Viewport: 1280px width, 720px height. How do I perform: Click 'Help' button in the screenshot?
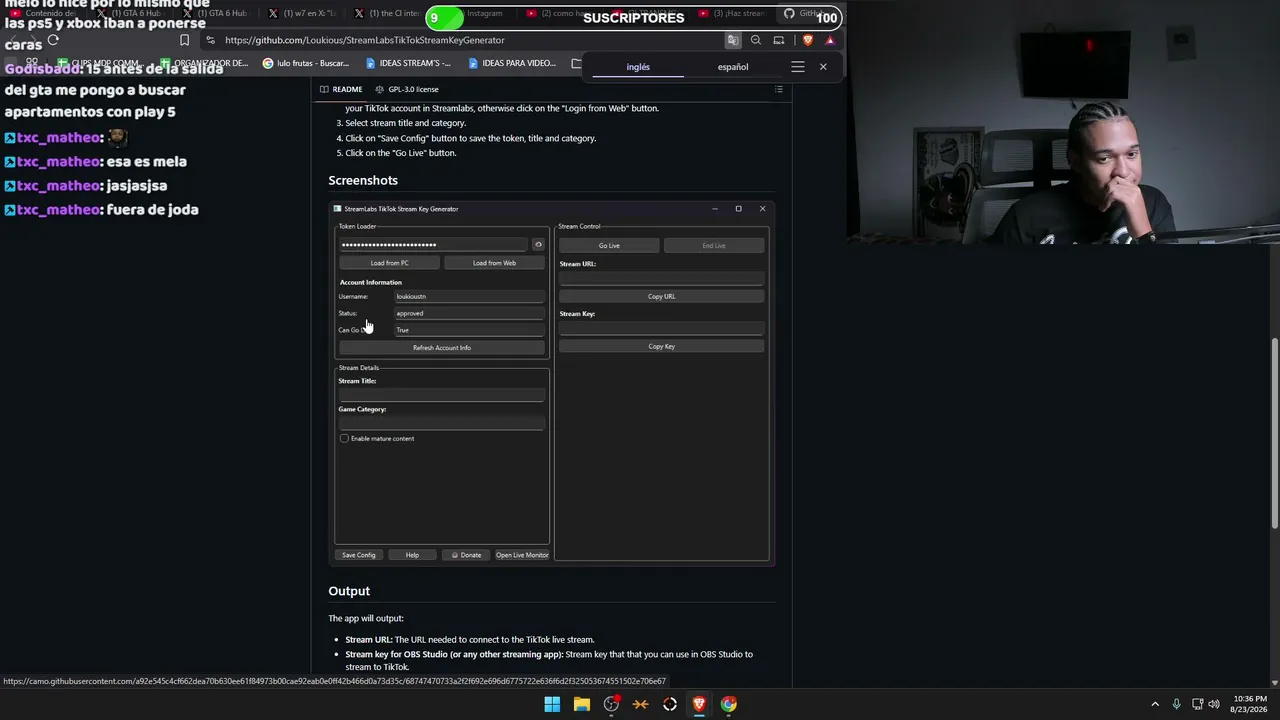point(412,555)
